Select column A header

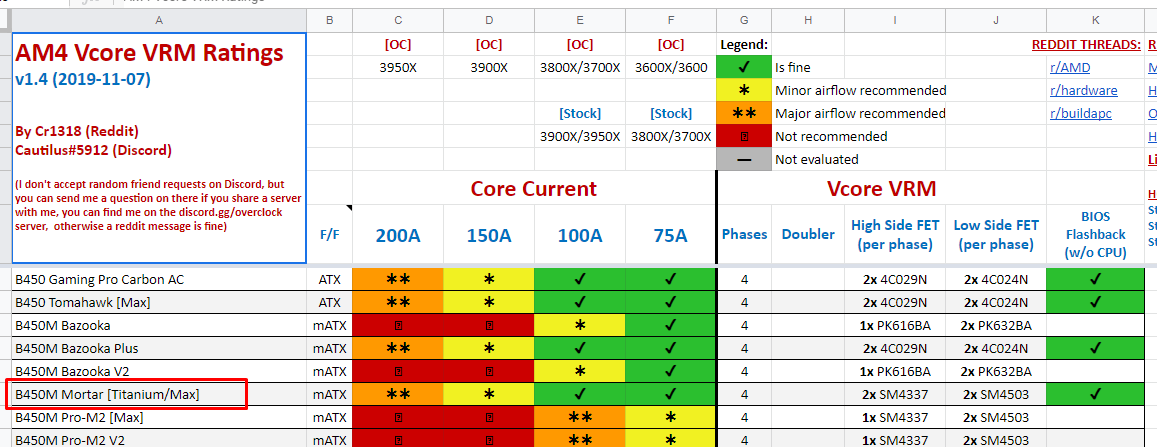(x=159, y=21)
